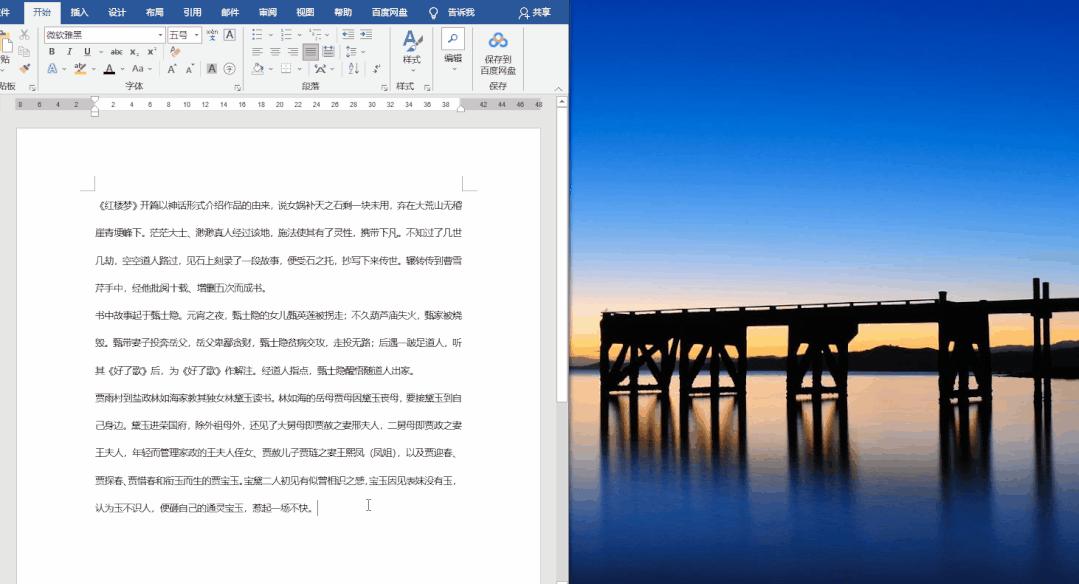
Task: Apply bold formatting to text
Action: pyautogui.click(x=52, y=50)
